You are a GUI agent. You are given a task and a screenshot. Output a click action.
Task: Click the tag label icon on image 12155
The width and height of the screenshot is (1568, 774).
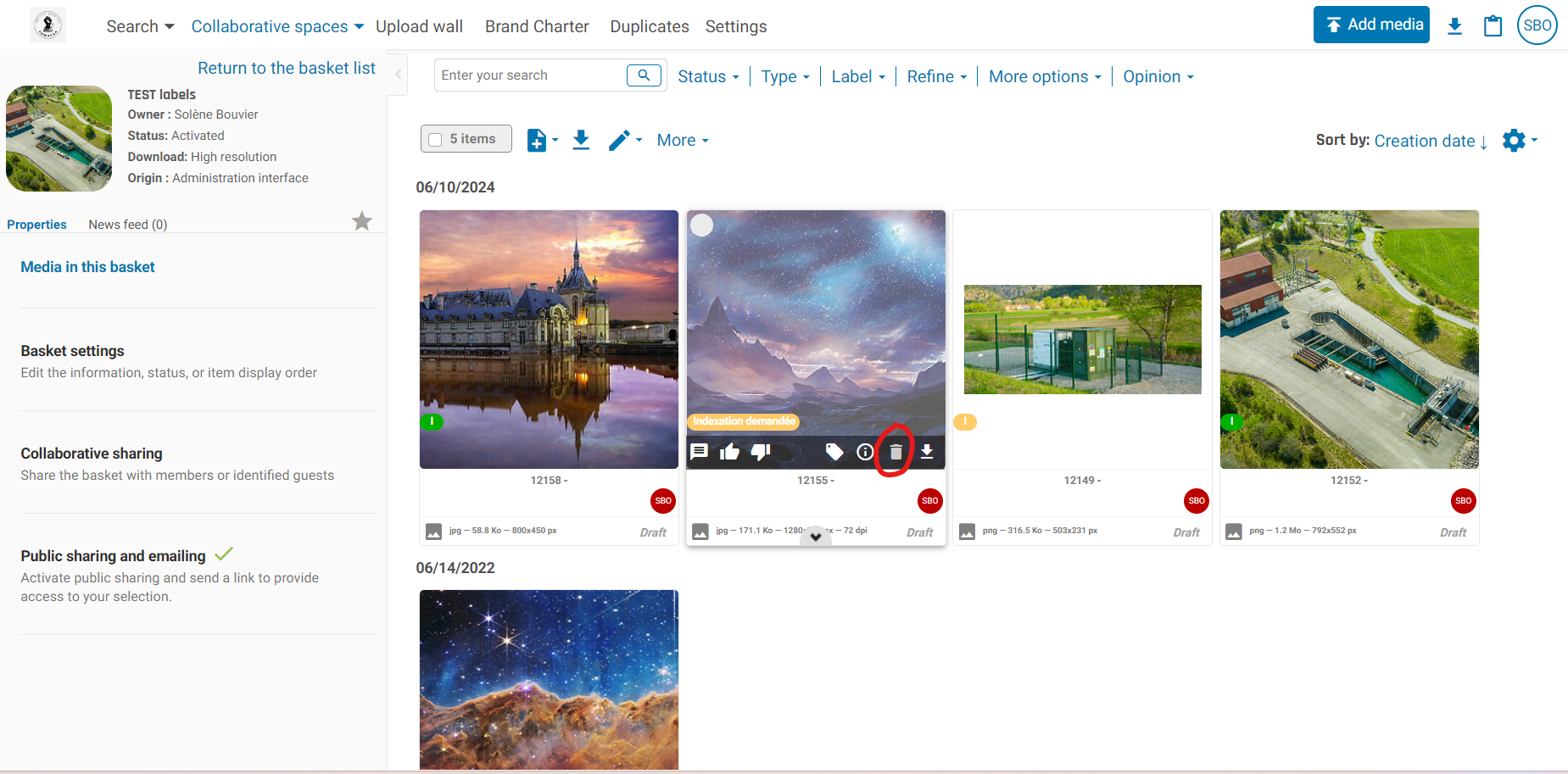834,452
